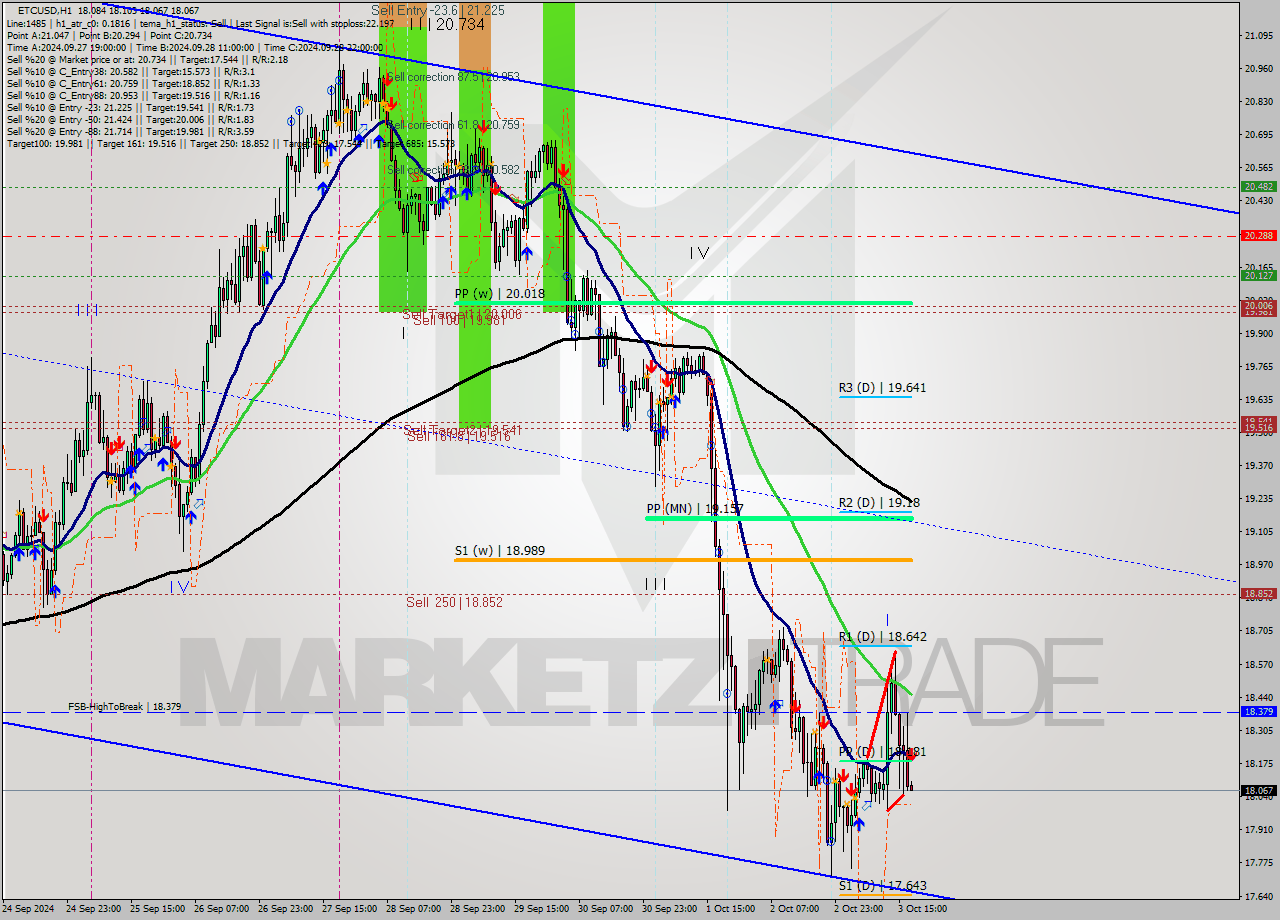Click the green 20.482 price tag
Viewport: 1280px width, 920px height.
pyautogui.click(x=1258, y=186)
